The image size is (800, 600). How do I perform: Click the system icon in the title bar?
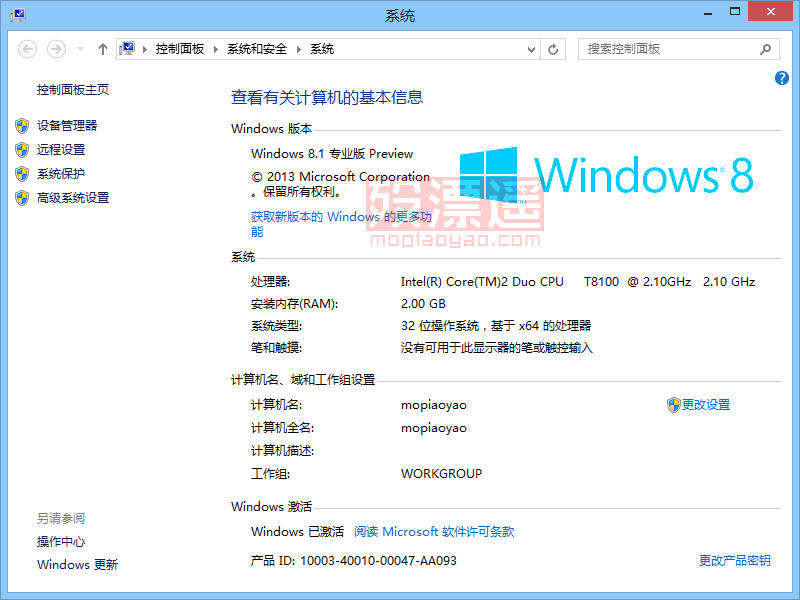18,14
